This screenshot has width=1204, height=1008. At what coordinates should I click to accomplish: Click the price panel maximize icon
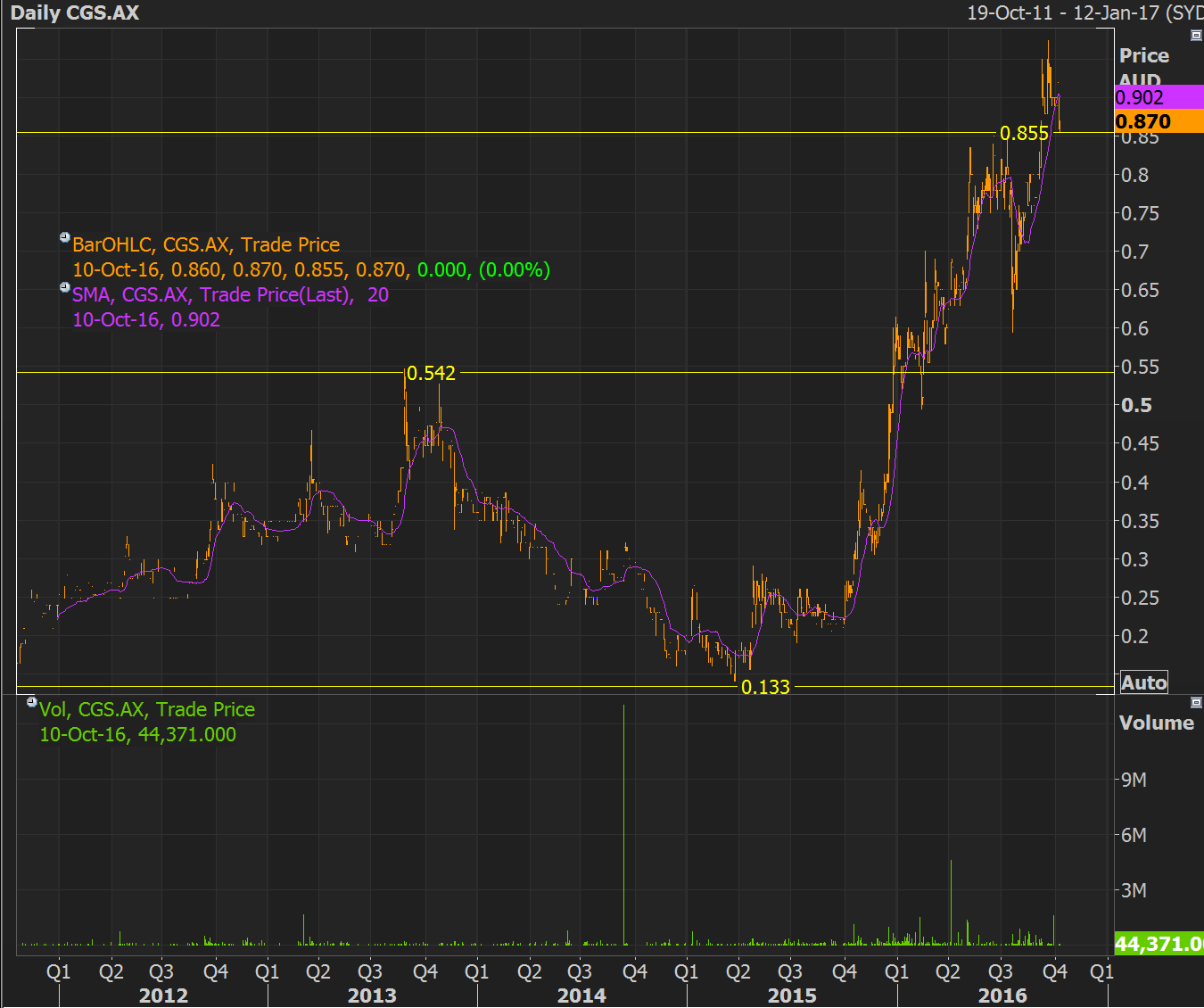(x=1197, y=36)
